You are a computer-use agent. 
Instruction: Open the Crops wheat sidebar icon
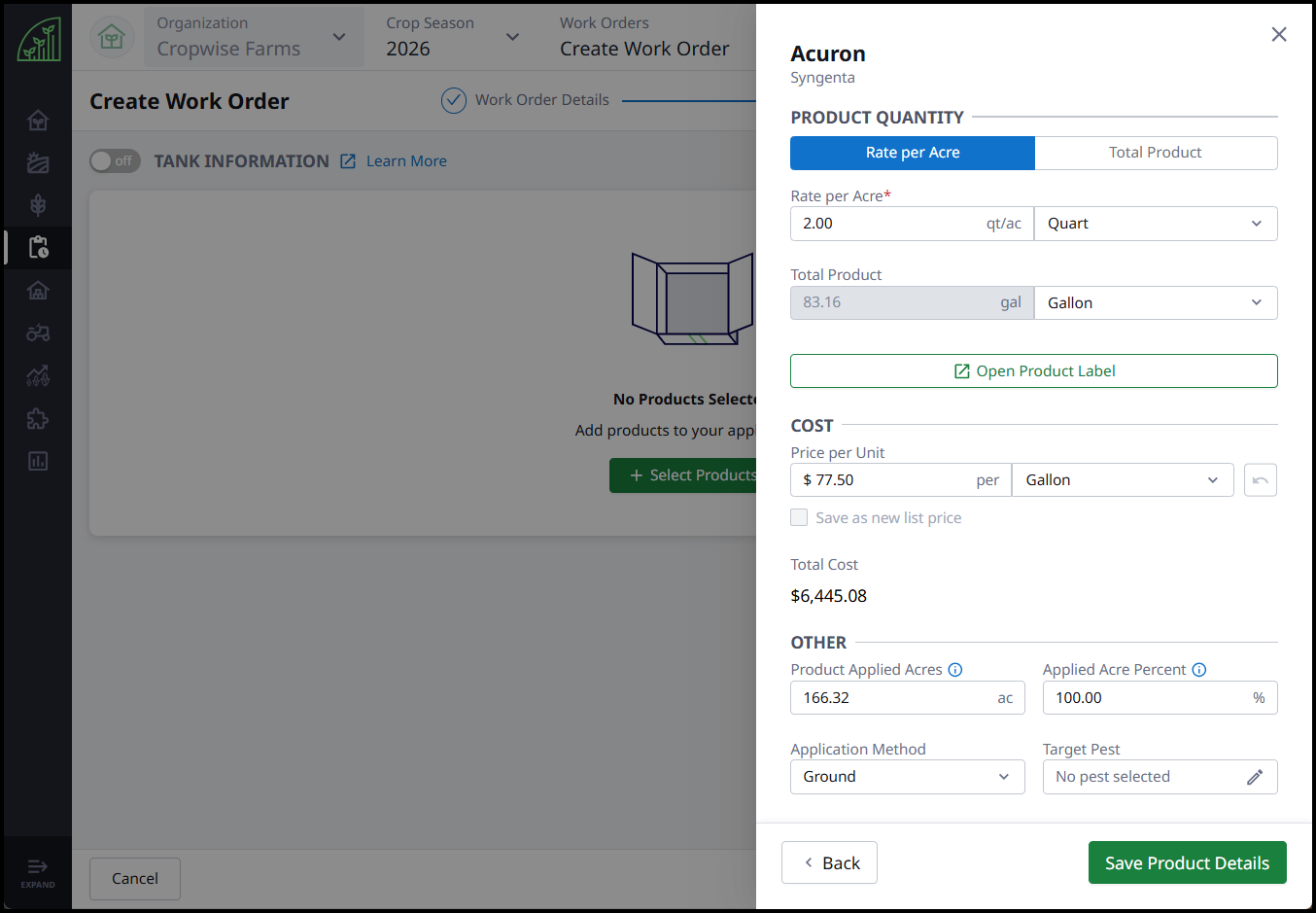coord(38,205)
